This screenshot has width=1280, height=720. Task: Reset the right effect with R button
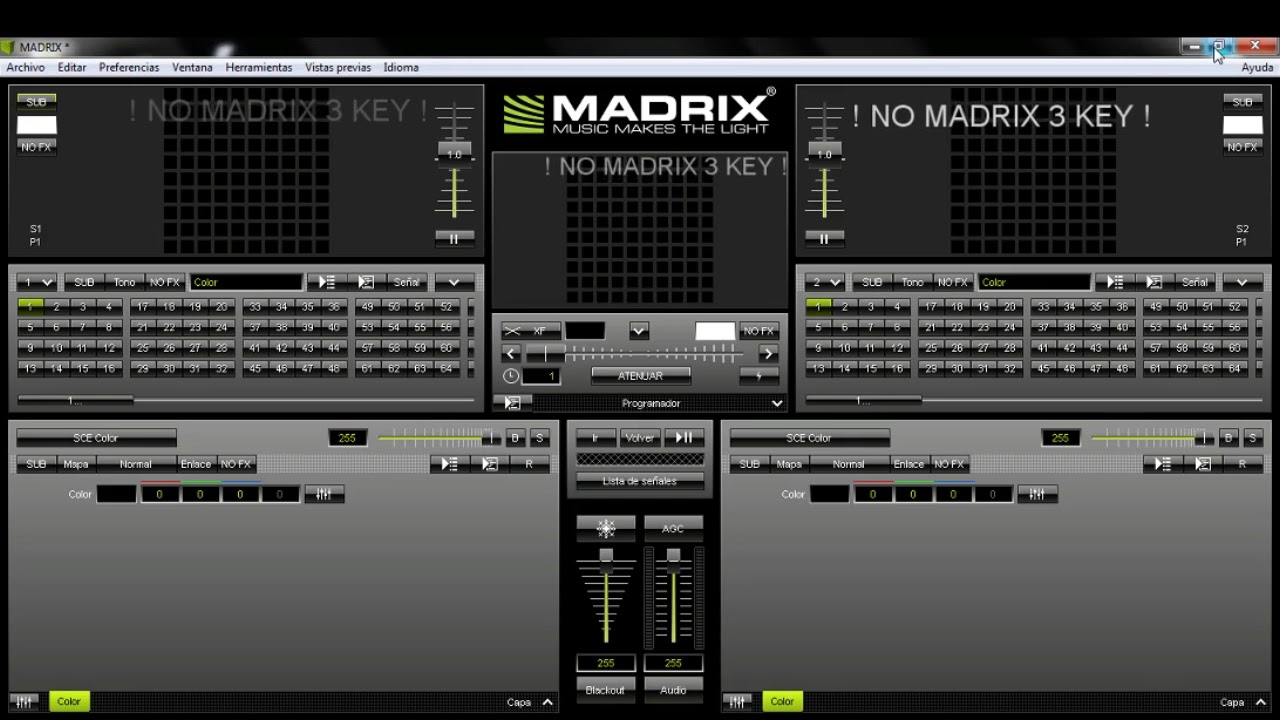click(x=1243, y=464)
